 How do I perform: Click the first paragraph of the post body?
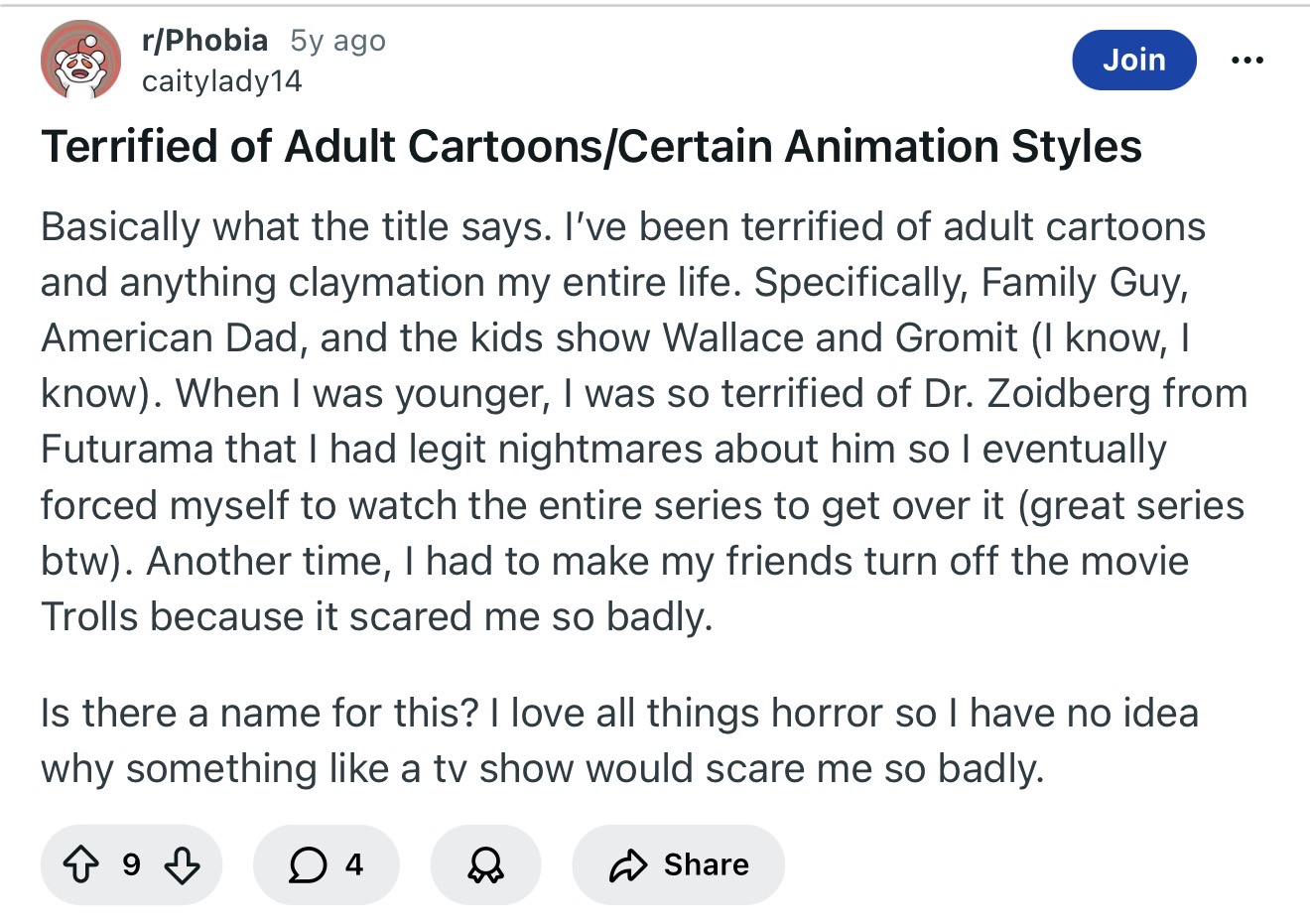(x=635, y=422)
